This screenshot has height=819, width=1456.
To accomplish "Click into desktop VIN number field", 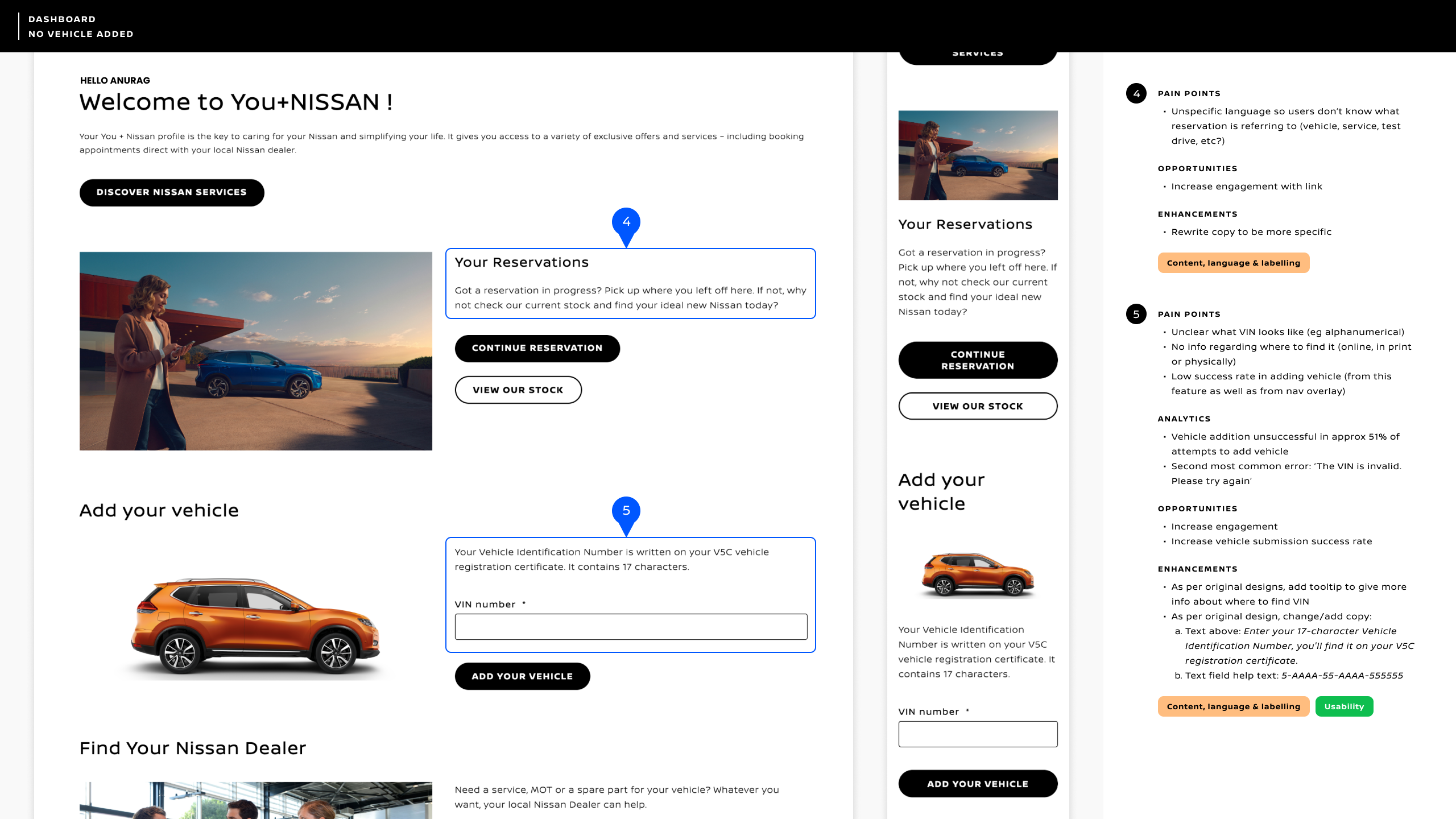I will click(x=631, y=627).
